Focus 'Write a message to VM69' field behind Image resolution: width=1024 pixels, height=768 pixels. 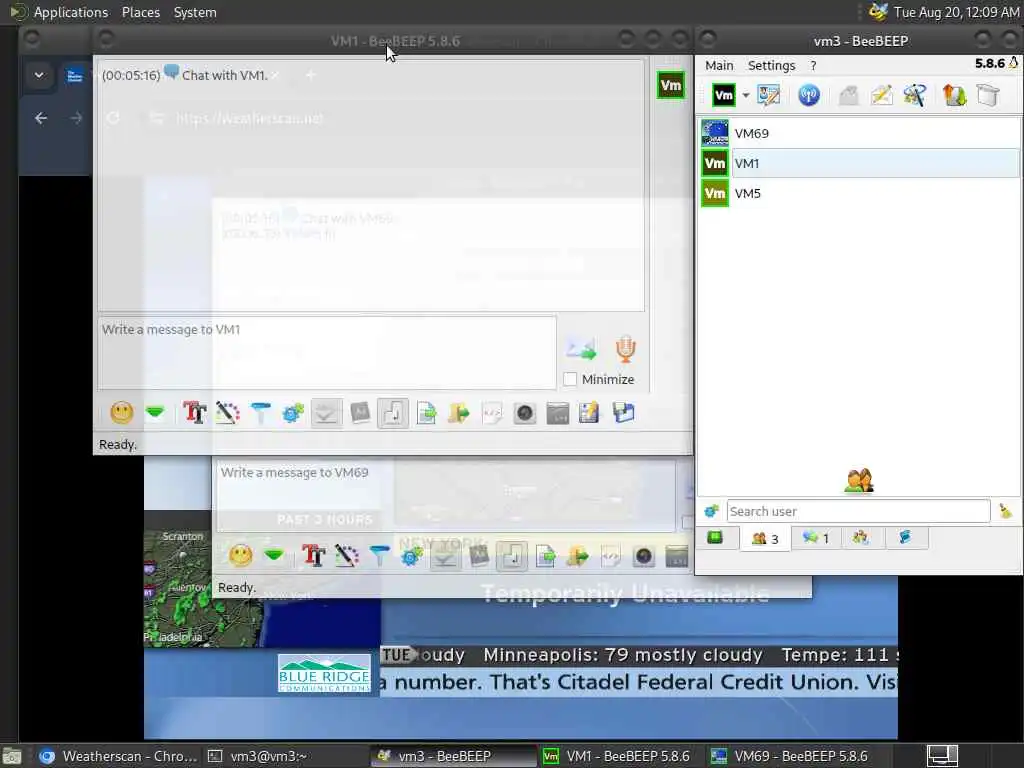(x=444, y=495)
